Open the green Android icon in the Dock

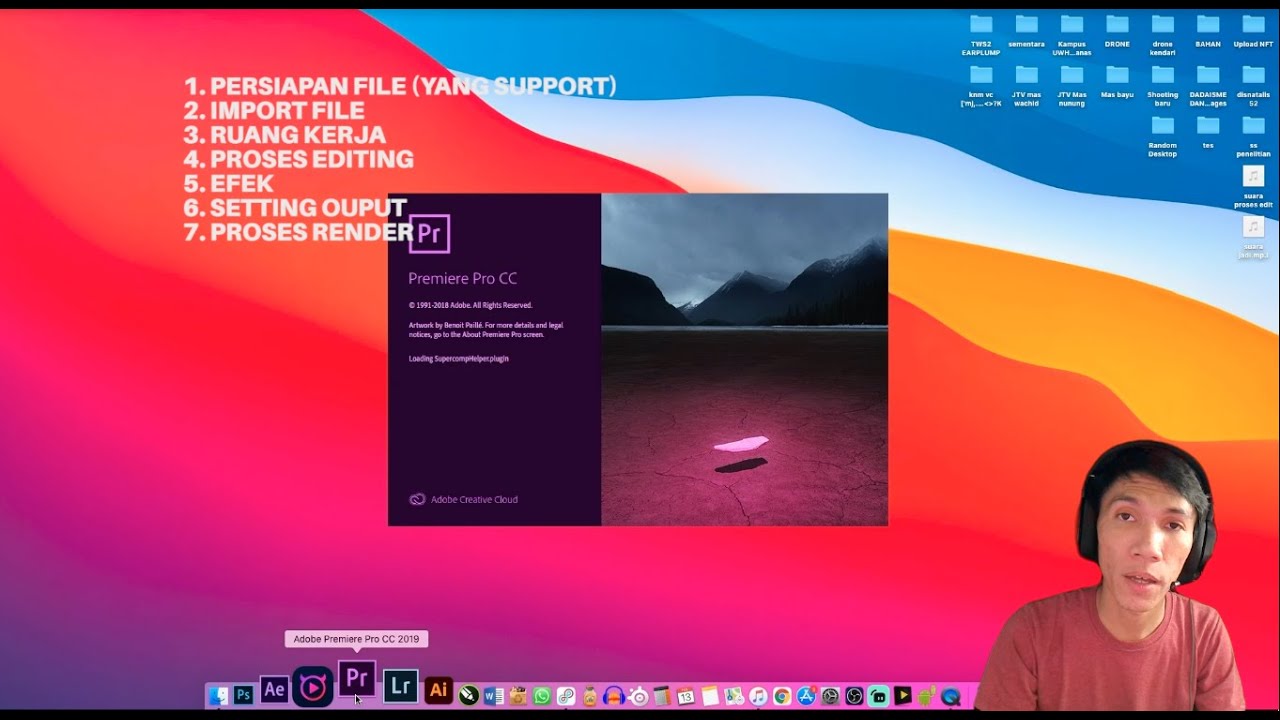coord(926,696)
